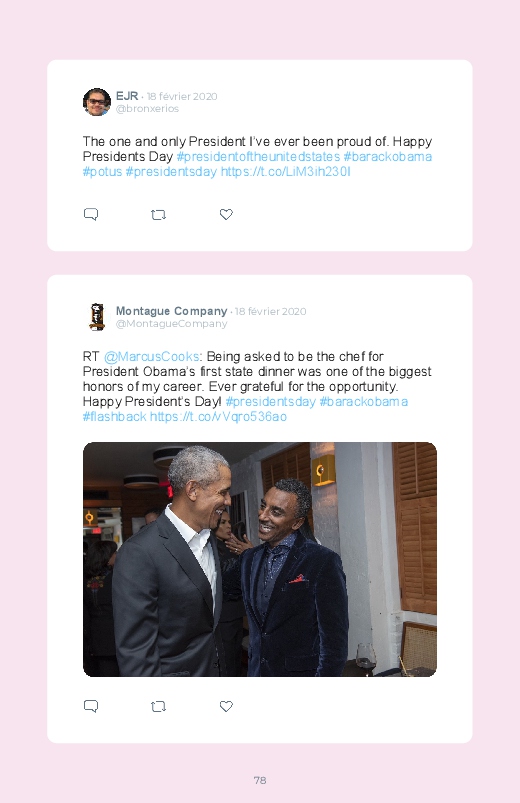Click the #presidentoftheunitedstates hashtag
This screenshot has width=520, height=803.
258,157
